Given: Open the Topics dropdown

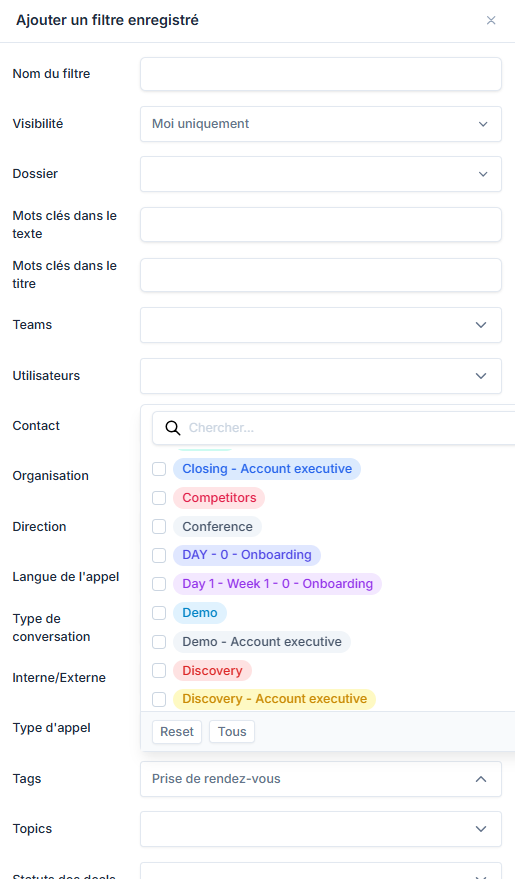Looking at the screenshot, I should pos(321,829).
